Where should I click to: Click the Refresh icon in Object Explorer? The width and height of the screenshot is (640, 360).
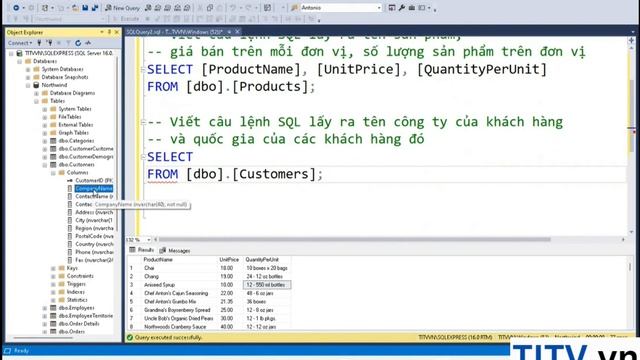click(x=78, y=43)
